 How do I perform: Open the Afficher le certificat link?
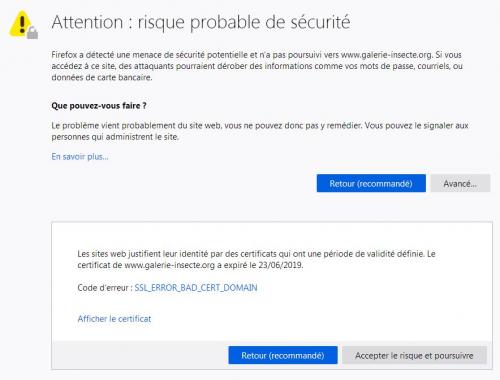tap(114, 319)
